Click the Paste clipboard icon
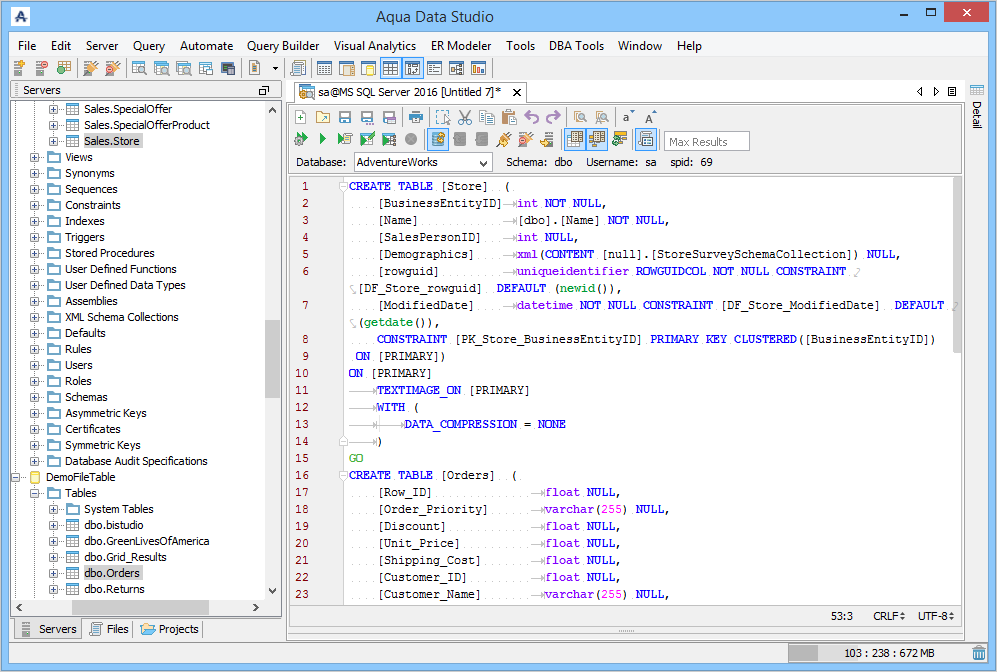This screenshot has height=672, width=997. click(x=509, y=117)
